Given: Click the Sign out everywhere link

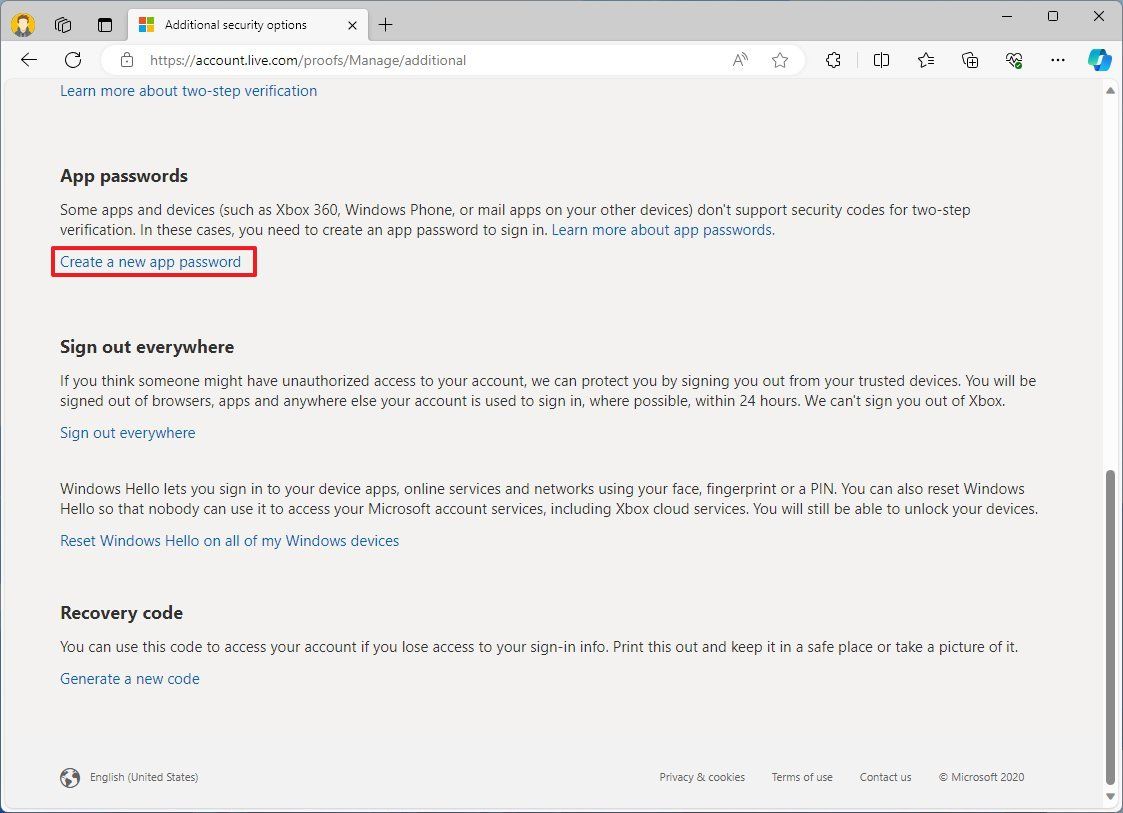Looking at the screenshot, I should (x=127, y=432).
